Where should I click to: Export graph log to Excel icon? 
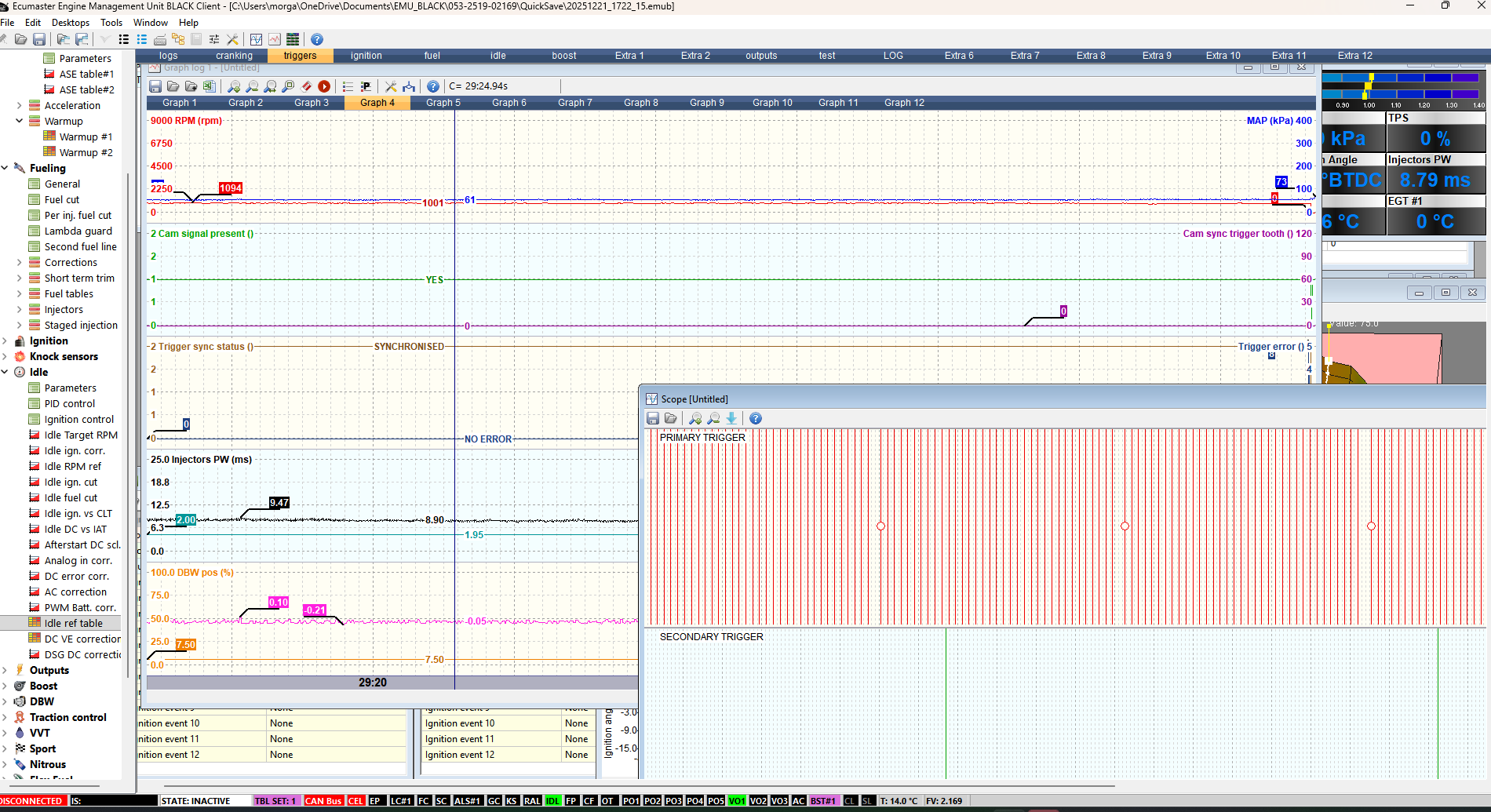pyautogui.click(x=209, y=86)
